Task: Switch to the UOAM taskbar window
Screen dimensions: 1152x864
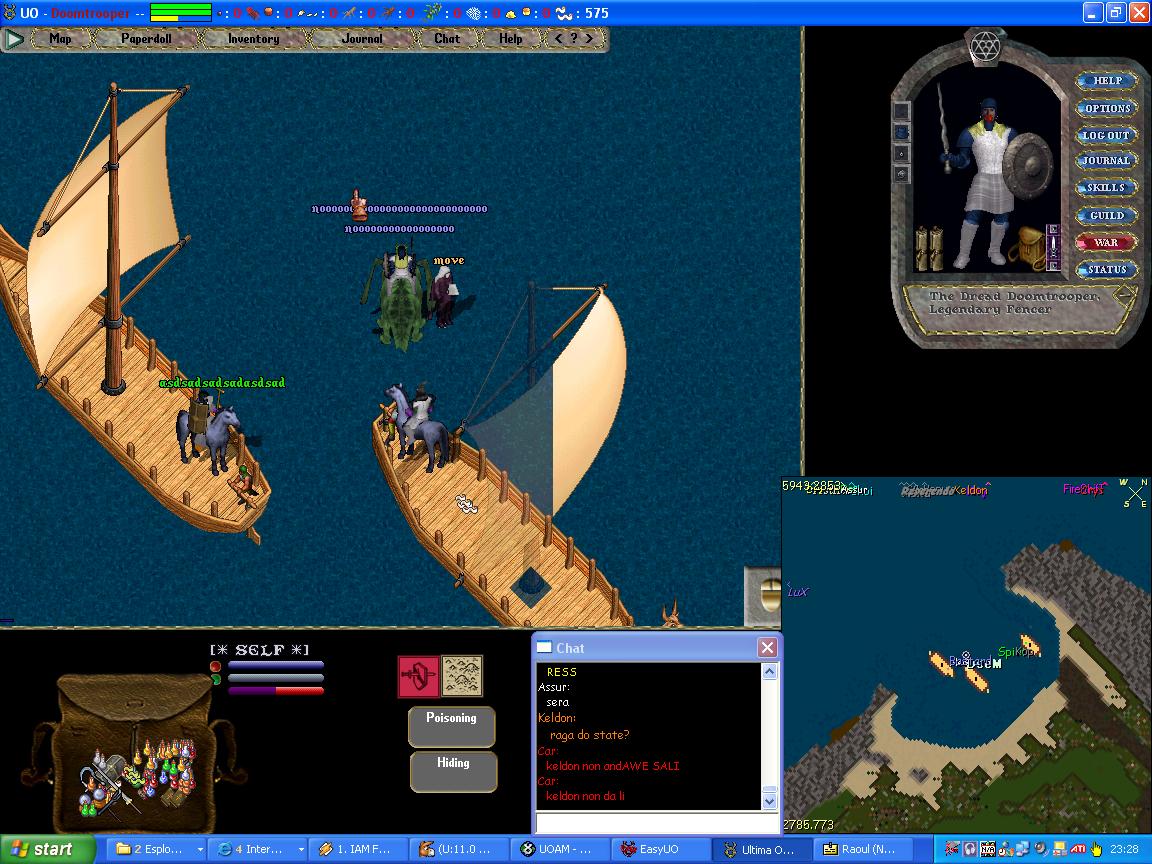Action: pos(560,849)
